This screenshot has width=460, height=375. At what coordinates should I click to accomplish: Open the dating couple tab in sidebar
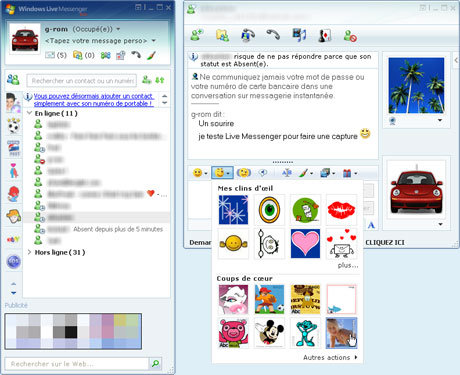coord(14,171)
